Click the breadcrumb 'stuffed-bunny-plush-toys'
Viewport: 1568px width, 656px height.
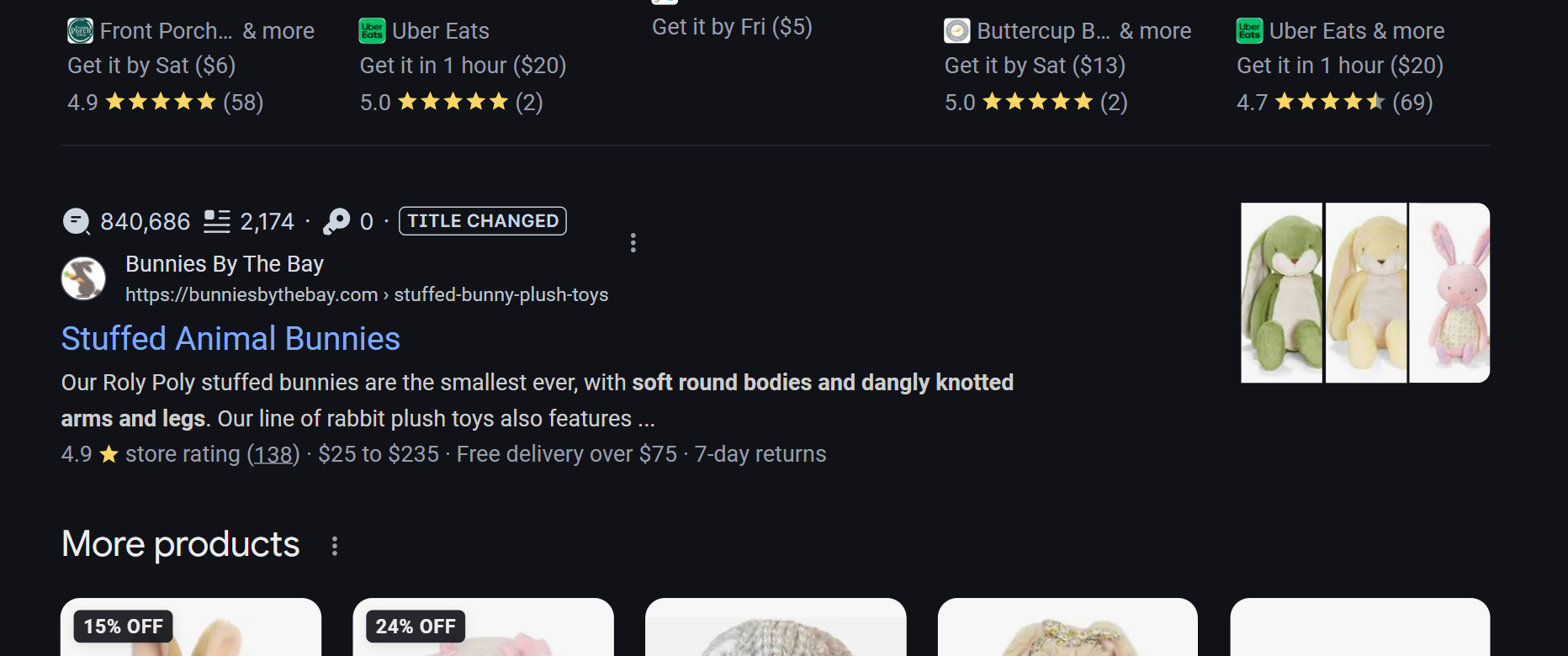point(501,294)
